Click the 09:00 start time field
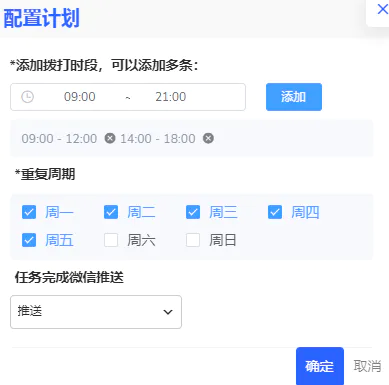 [80, 97]
